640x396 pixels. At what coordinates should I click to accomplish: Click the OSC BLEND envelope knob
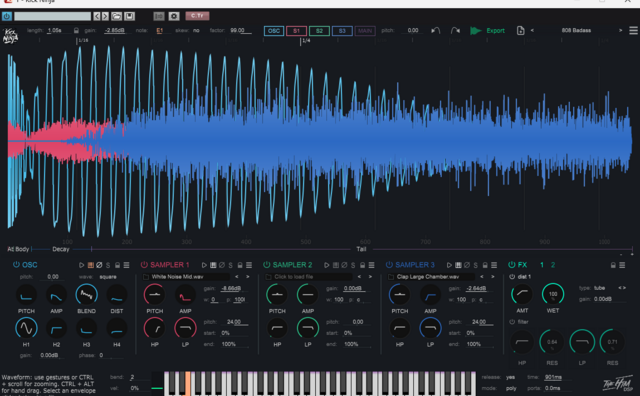tap(87, 294)
